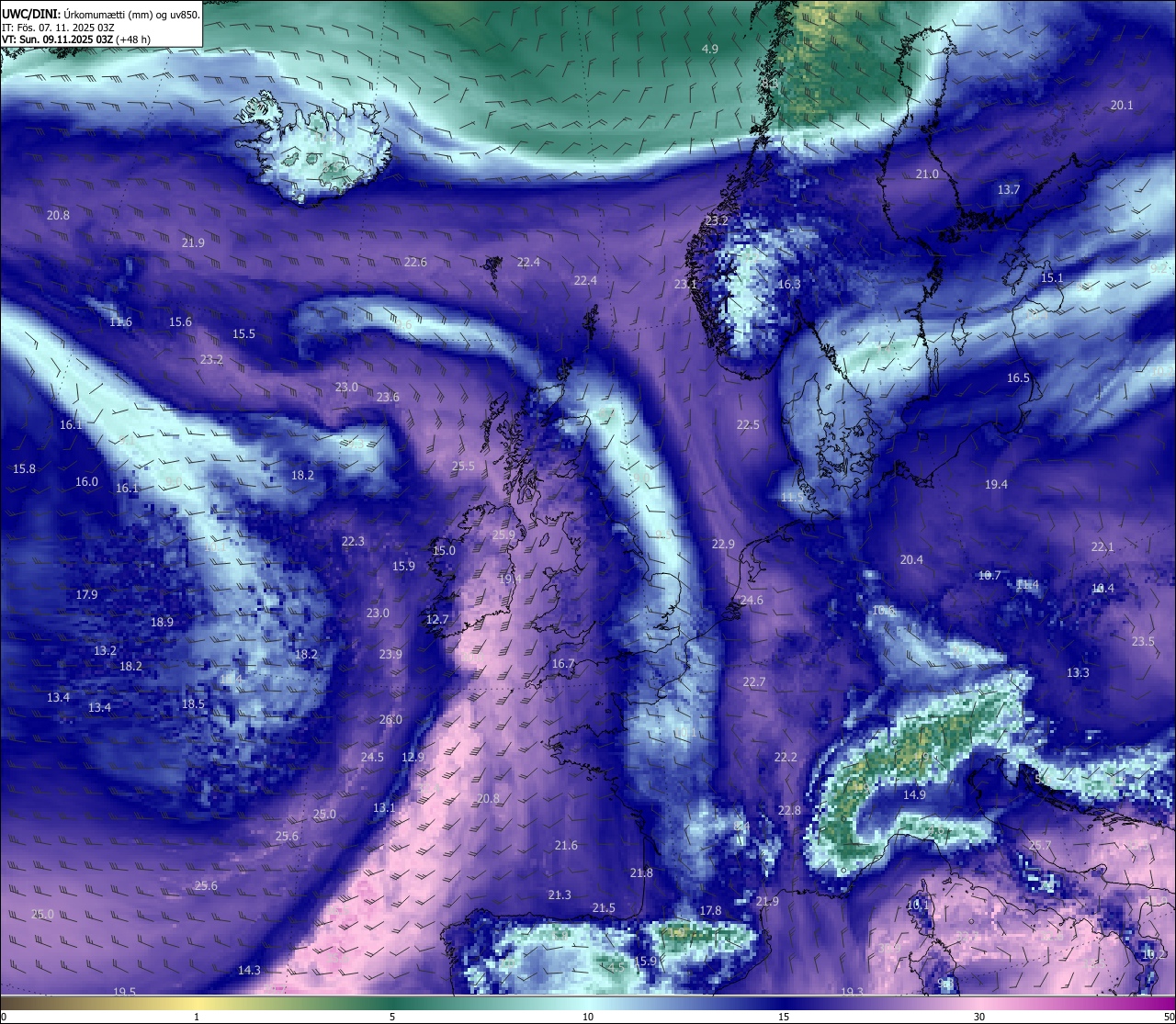Click the map value 13.3

[x=1078, y=673]
